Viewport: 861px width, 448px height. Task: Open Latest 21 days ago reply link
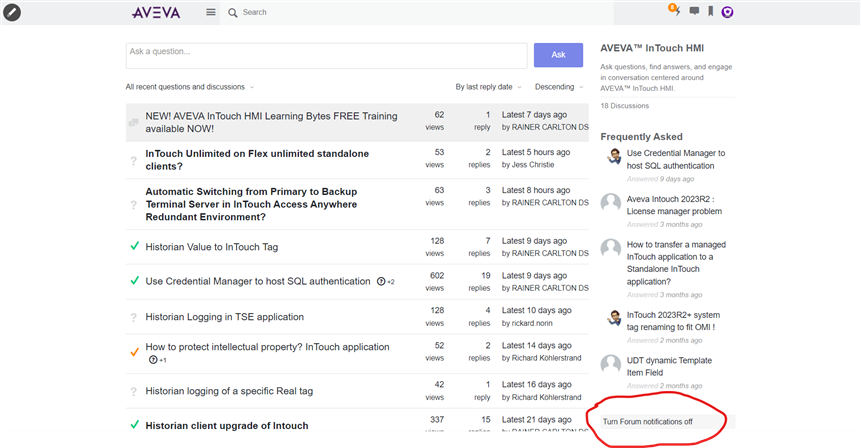(536, 419)
